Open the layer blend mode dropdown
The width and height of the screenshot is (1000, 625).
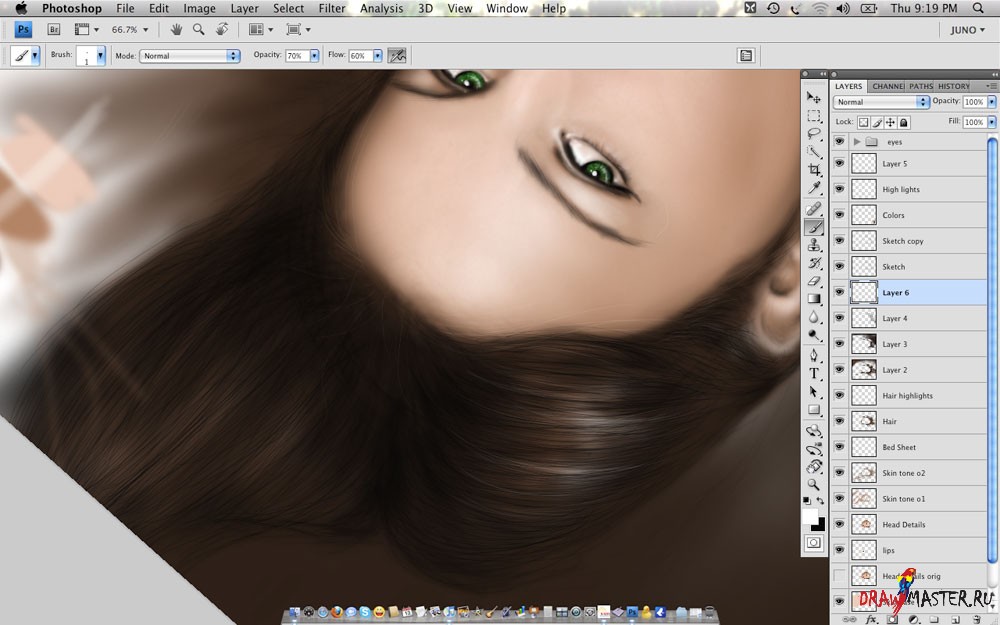(881, 102)
